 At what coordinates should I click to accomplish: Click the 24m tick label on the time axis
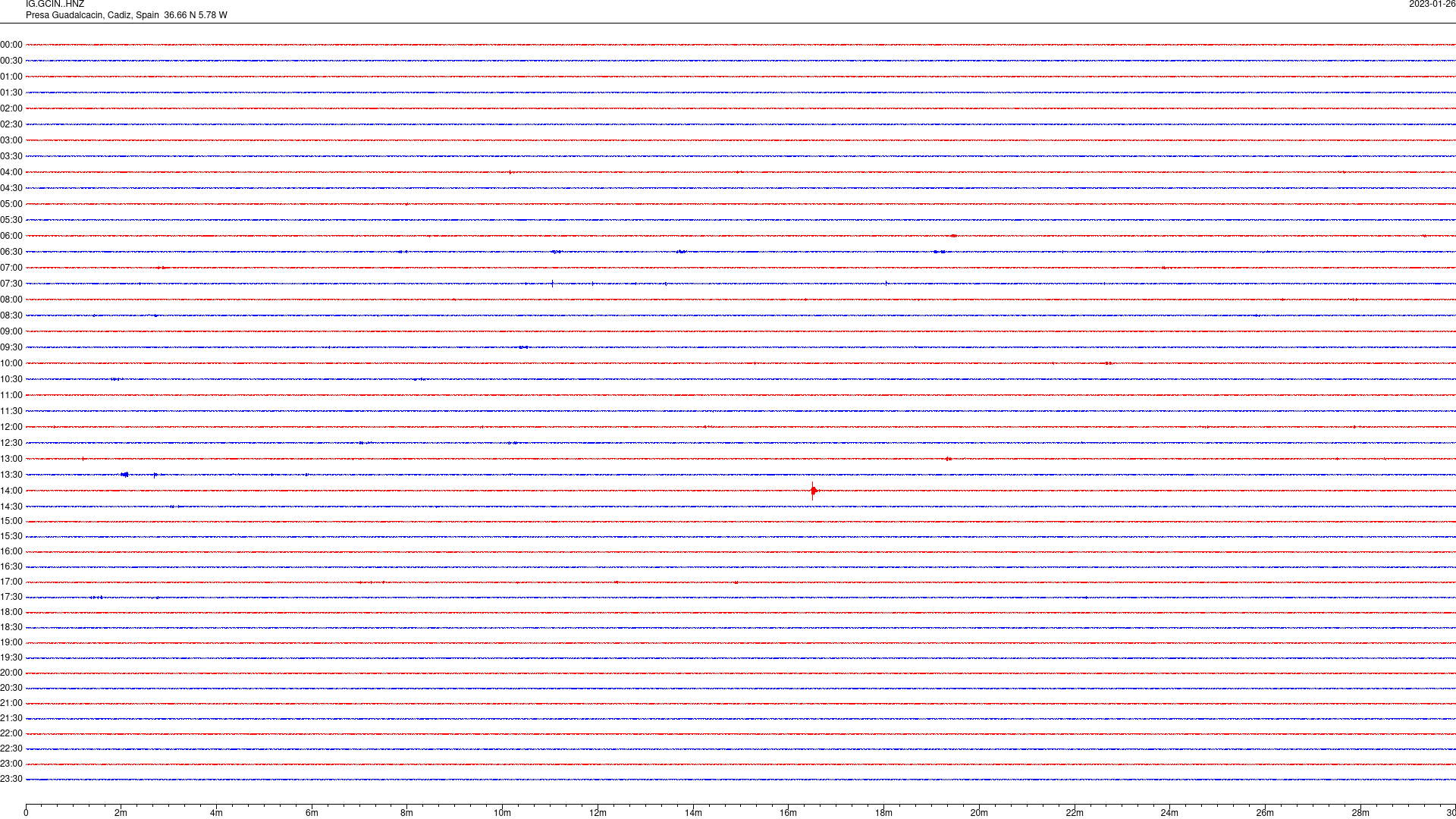pos(1169,813)
